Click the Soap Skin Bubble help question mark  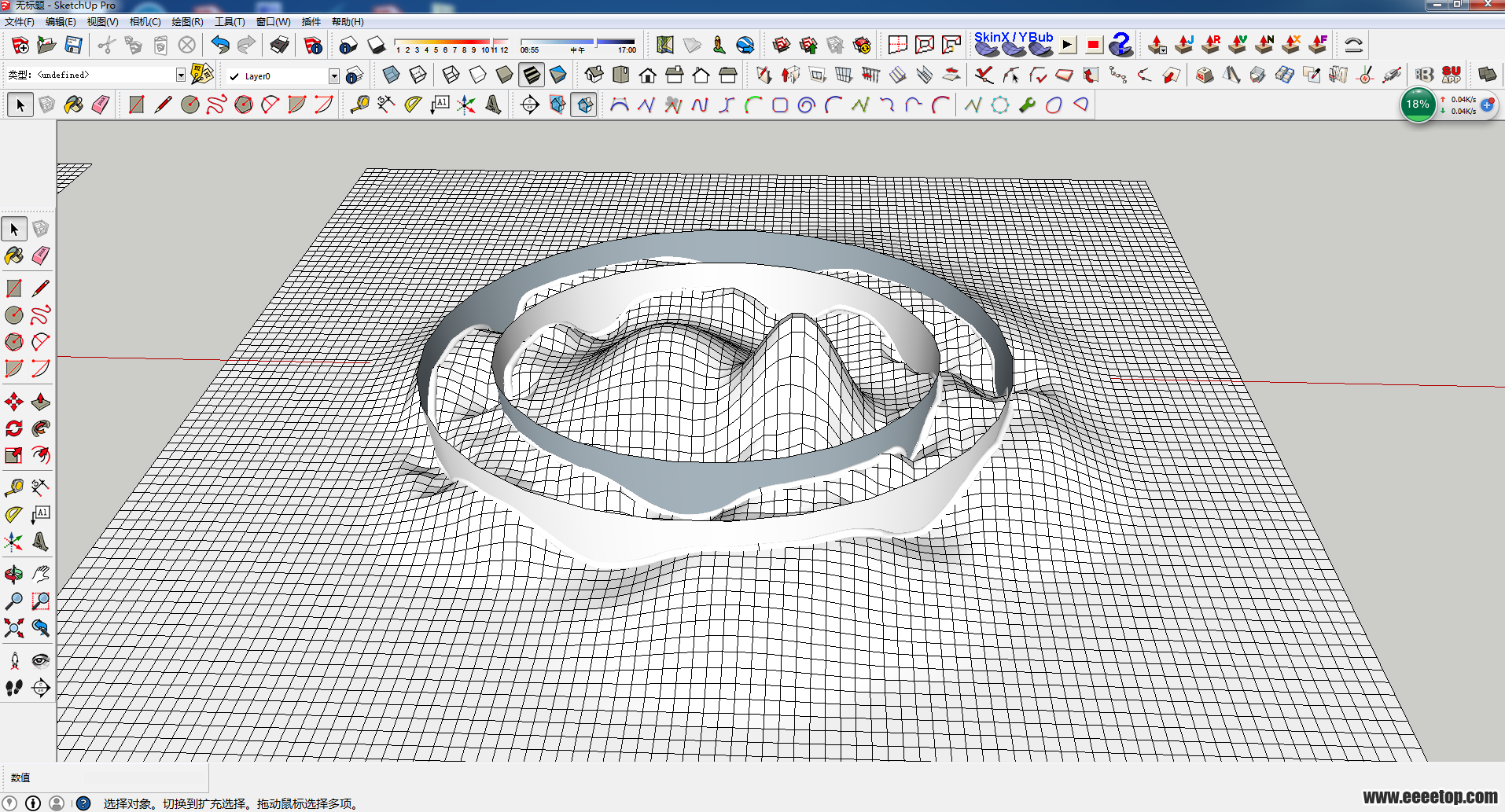[1120, 46]
